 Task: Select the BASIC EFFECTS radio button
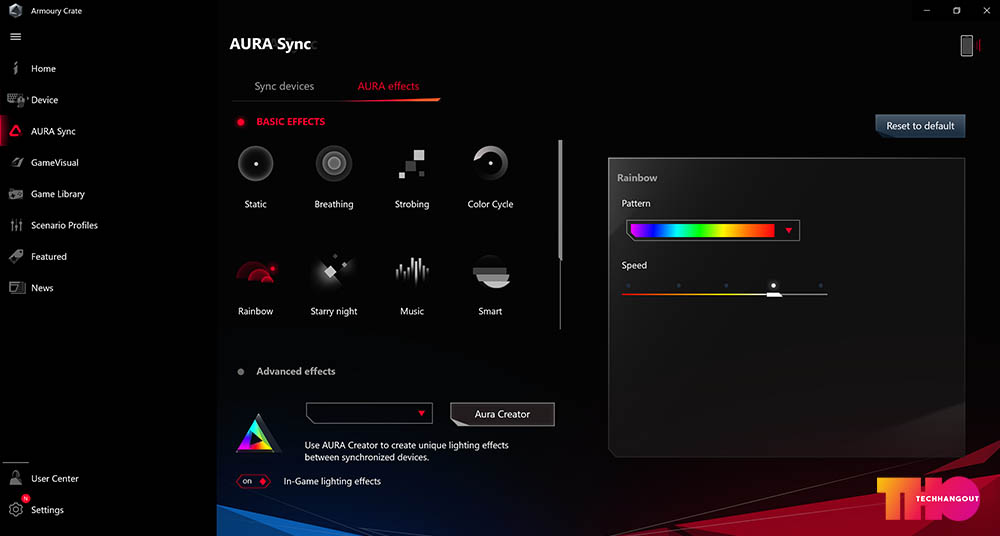click(x=241, y=122)
